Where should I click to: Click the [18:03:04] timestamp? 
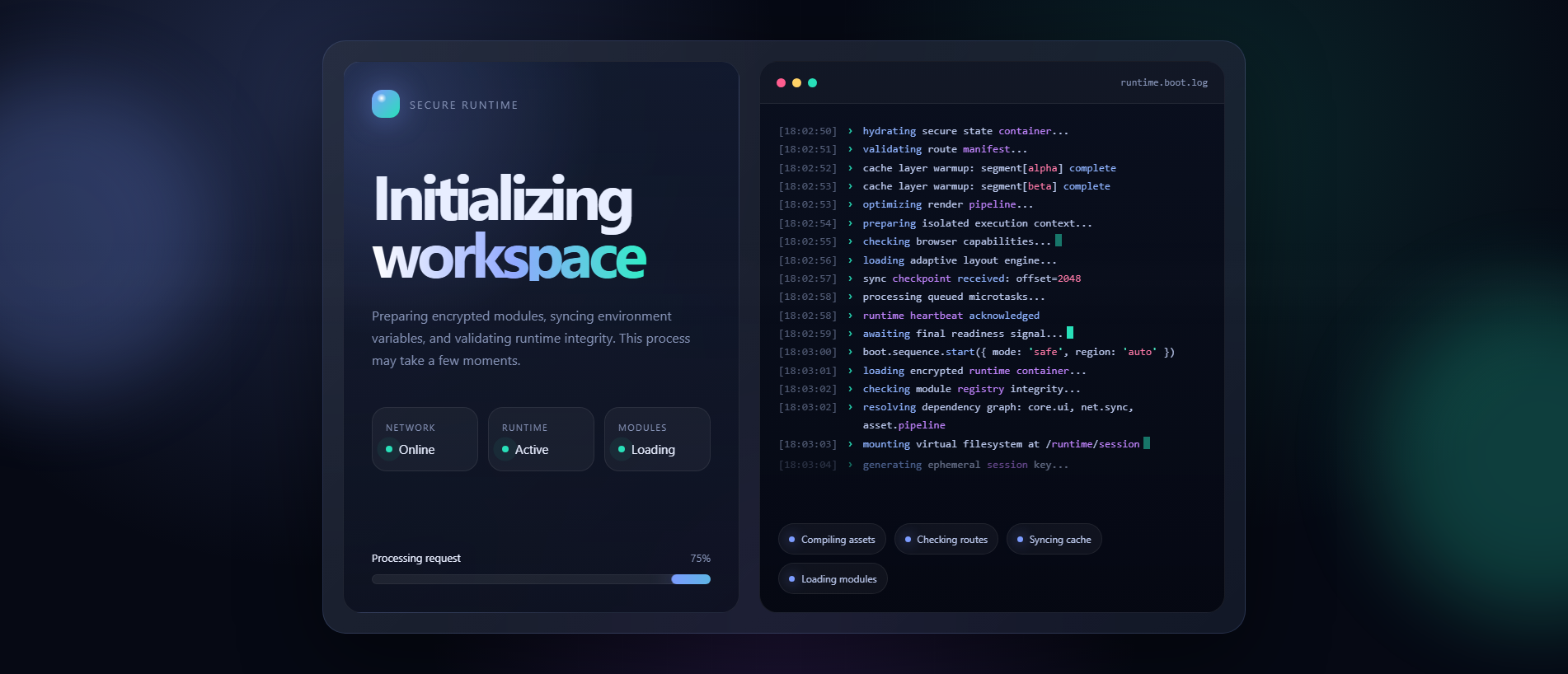[807, 465]
